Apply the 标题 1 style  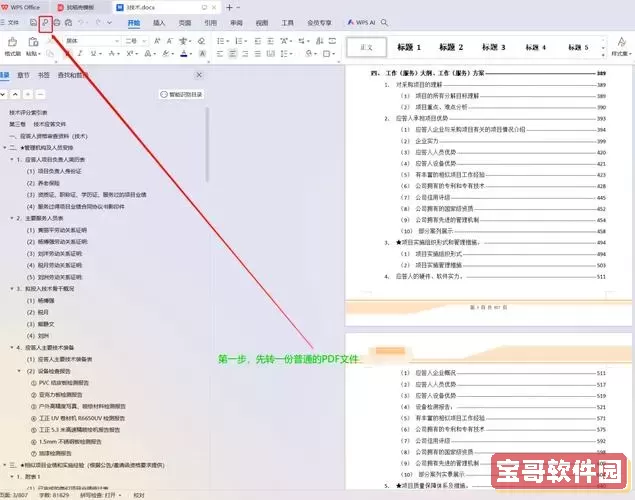[x=409, y=47]
